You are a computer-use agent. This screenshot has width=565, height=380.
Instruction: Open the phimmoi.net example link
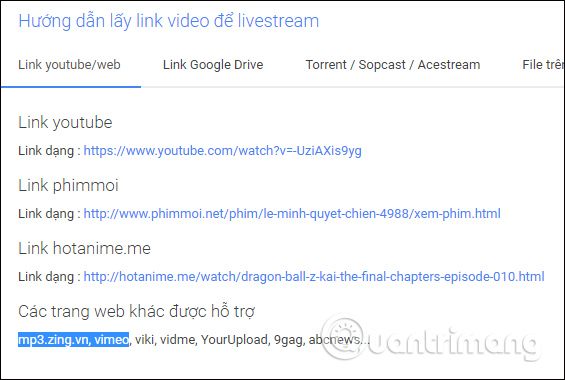[292, 214]
